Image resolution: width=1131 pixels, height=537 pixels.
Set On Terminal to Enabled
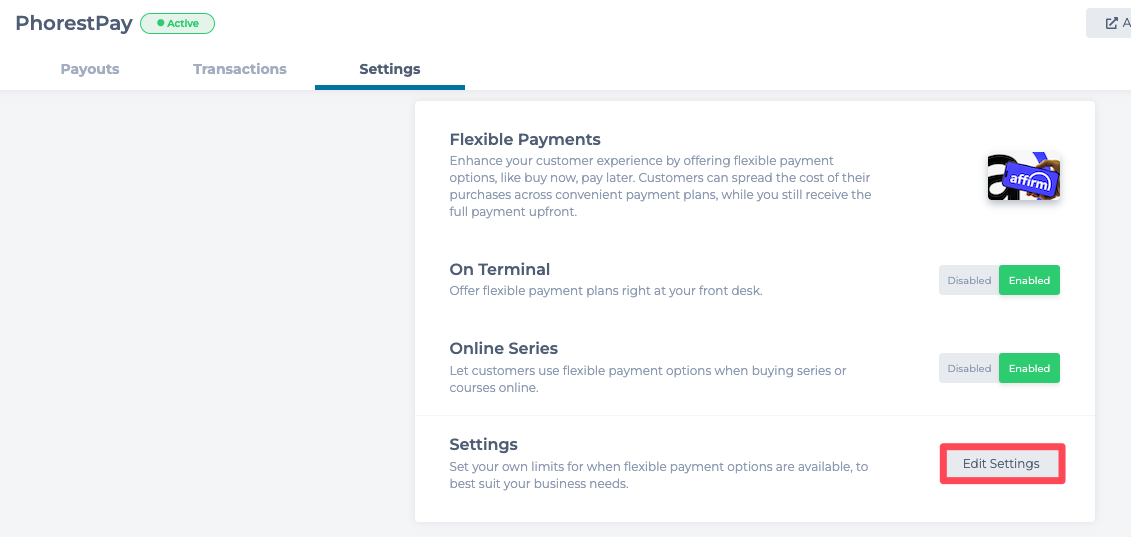1029,281
